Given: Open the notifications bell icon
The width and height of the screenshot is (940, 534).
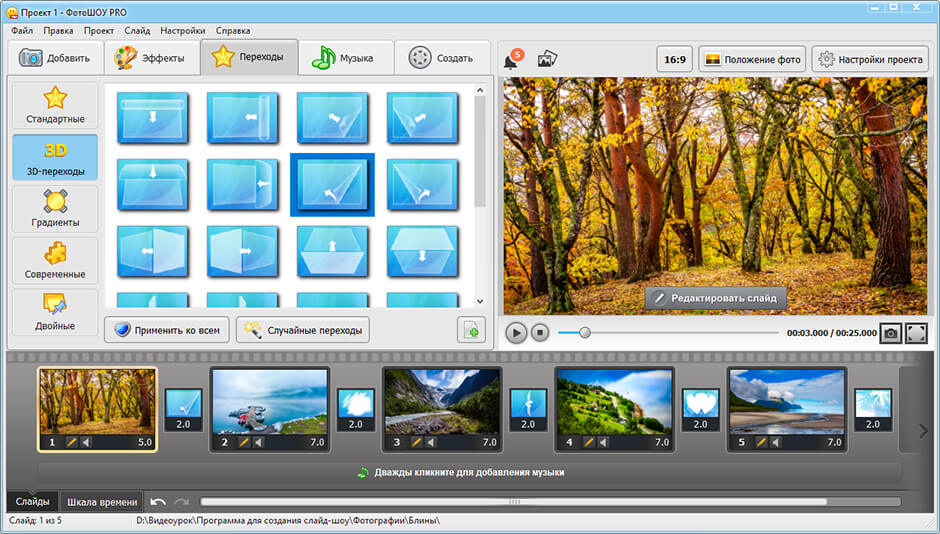Looking at the screenshot, I should [513, 59].
